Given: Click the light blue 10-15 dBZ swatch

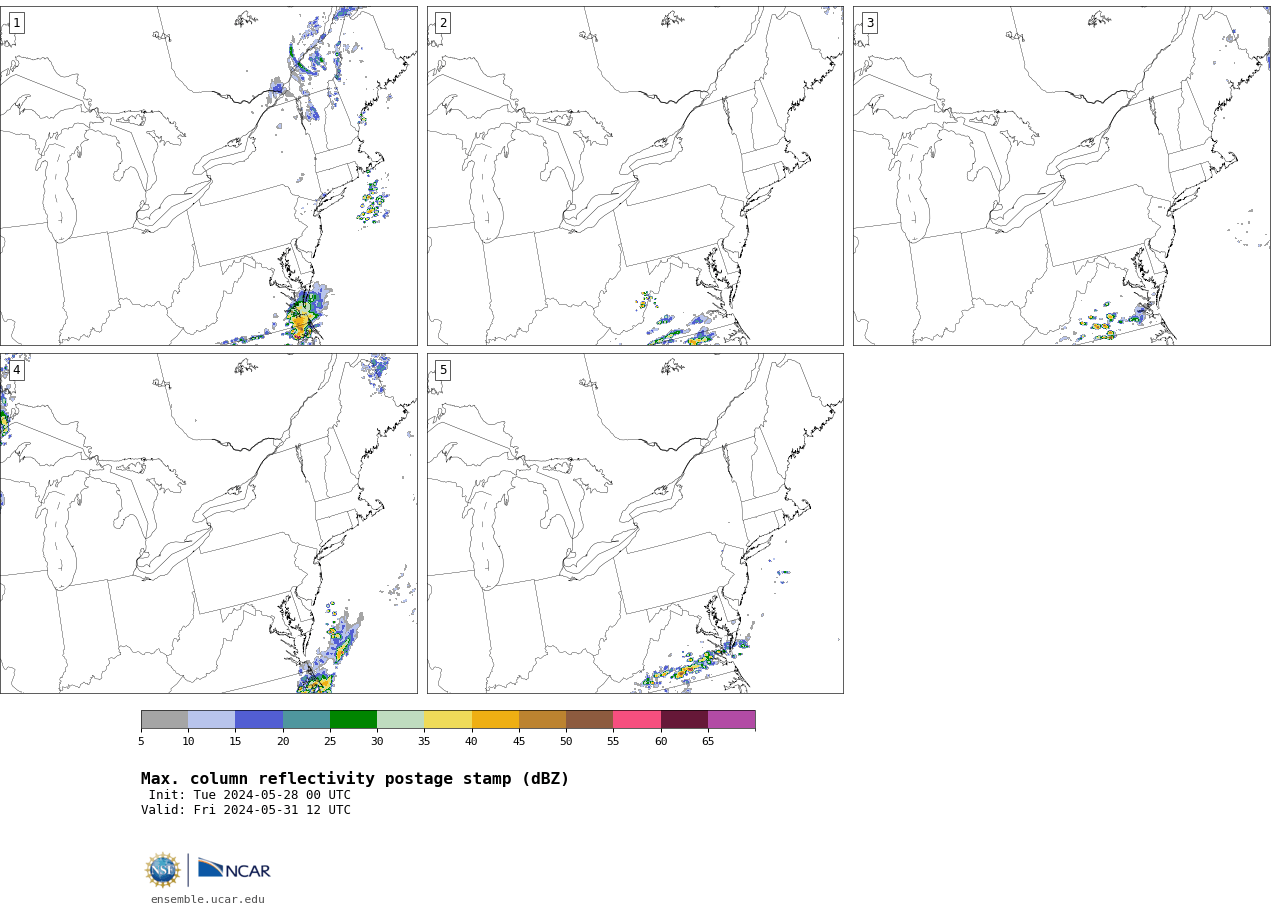Looking at the screenshot, I should (211, 720).
